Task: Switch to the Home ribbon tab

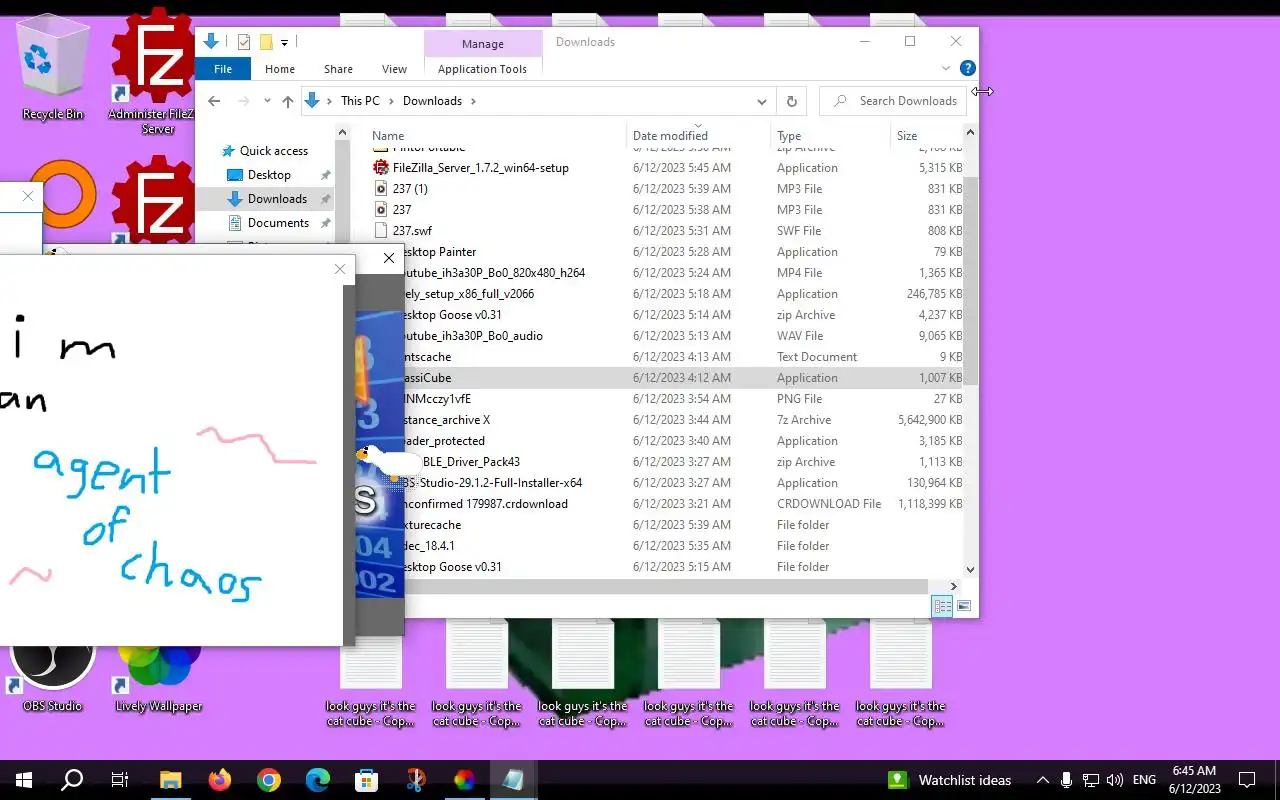Action: point(280,69)
